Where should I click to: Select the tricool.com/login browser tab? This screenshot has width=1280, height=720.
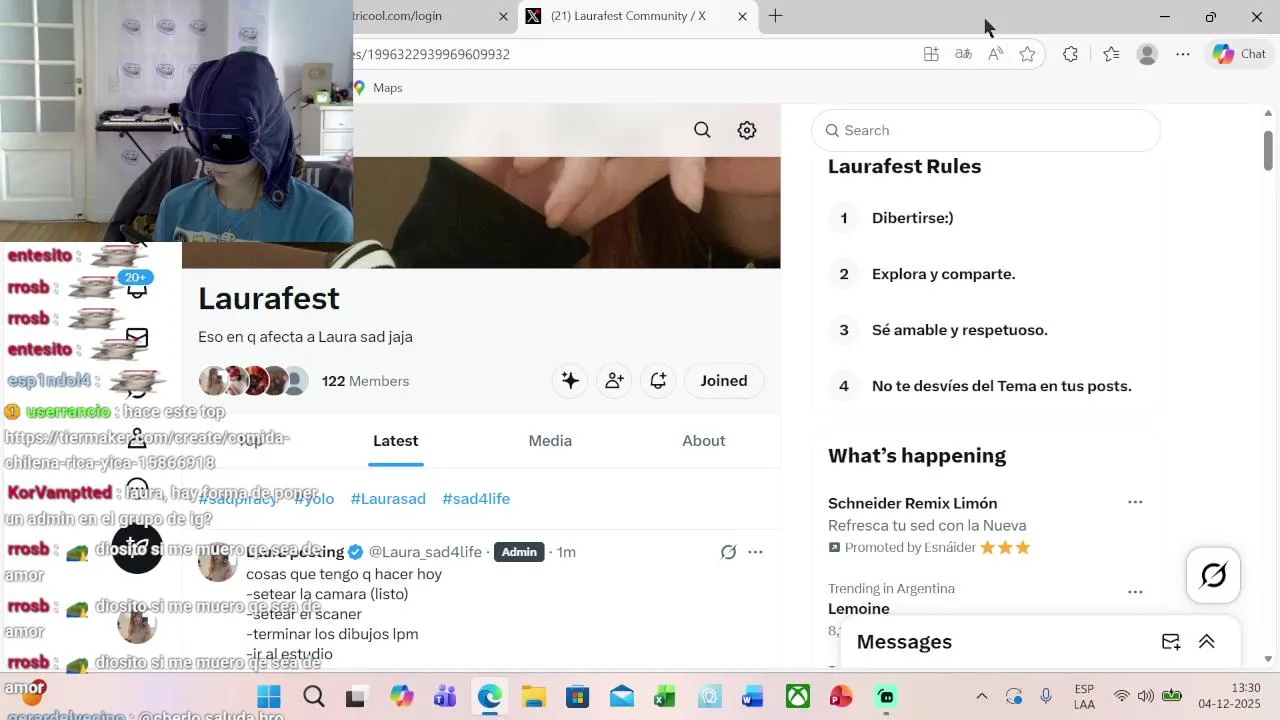tap(397, 16)
